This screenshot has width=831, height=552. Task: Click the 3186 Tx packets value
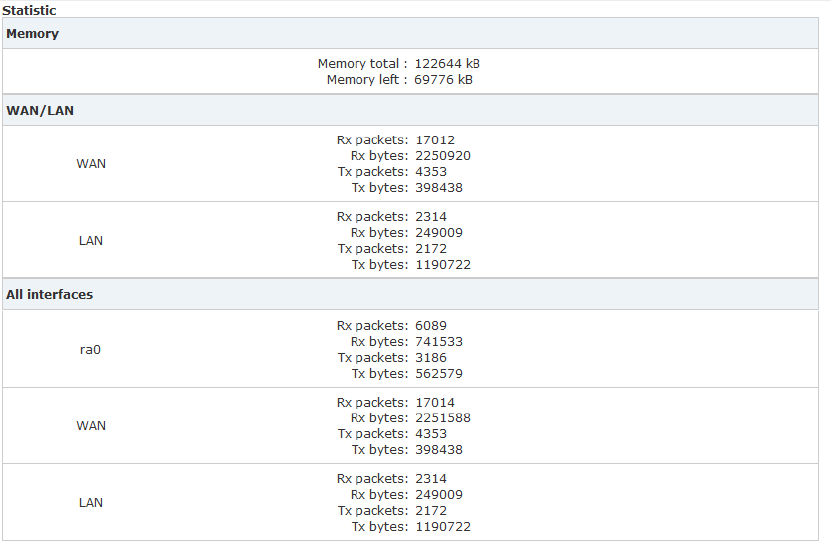(x=431, y=358)
